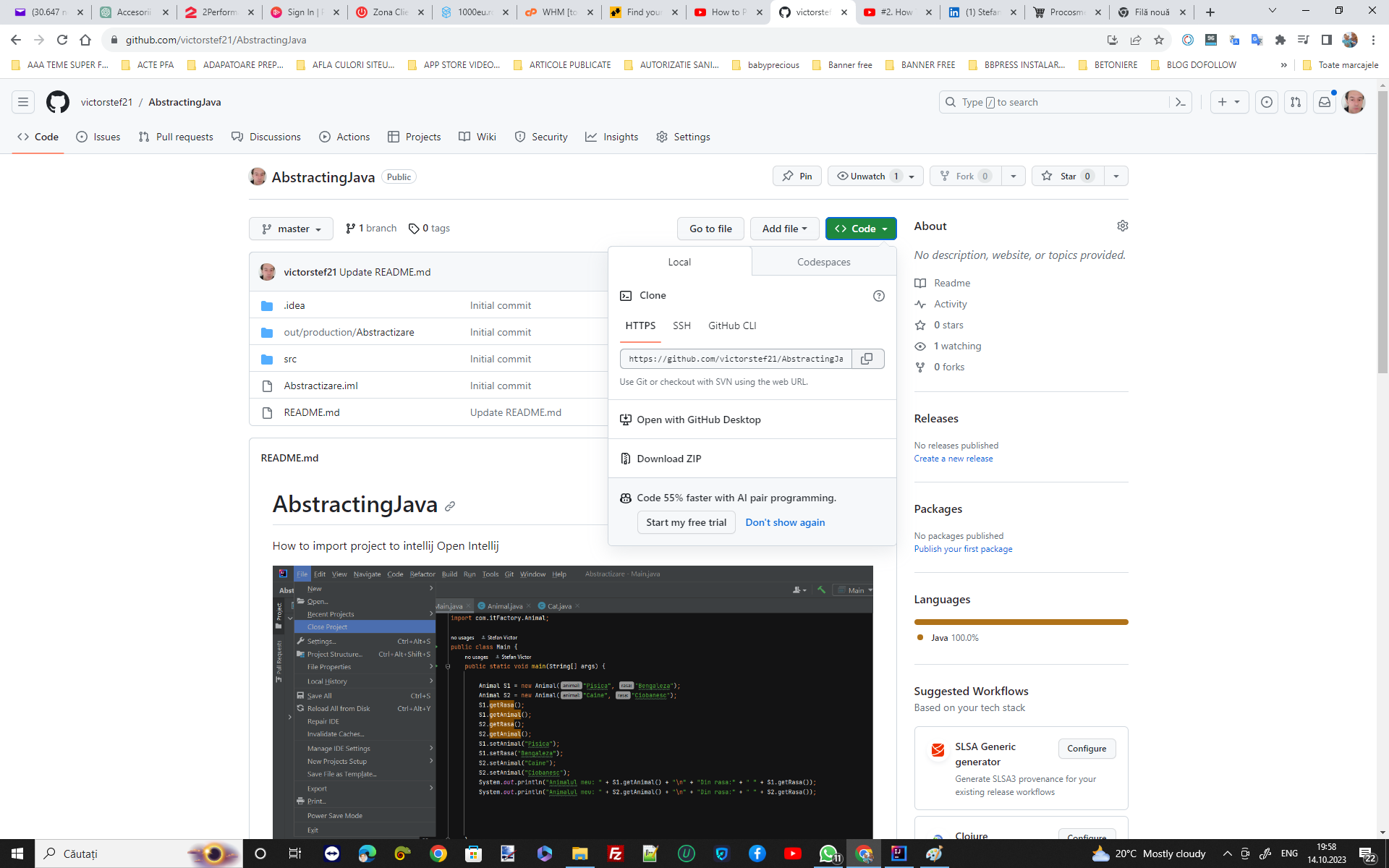This screenshot has height=868, width=1389.
Task: Open the GitHub issues tracker icon
Action: point(1266,102)
